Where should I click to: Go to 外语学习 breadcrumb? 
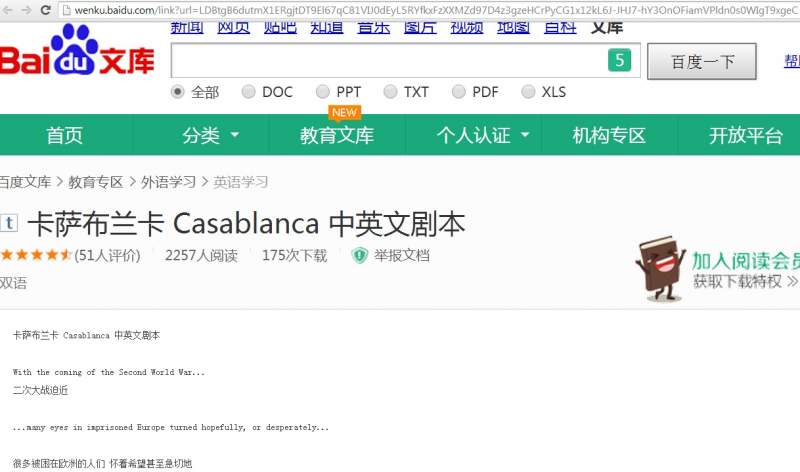point(168,182)
